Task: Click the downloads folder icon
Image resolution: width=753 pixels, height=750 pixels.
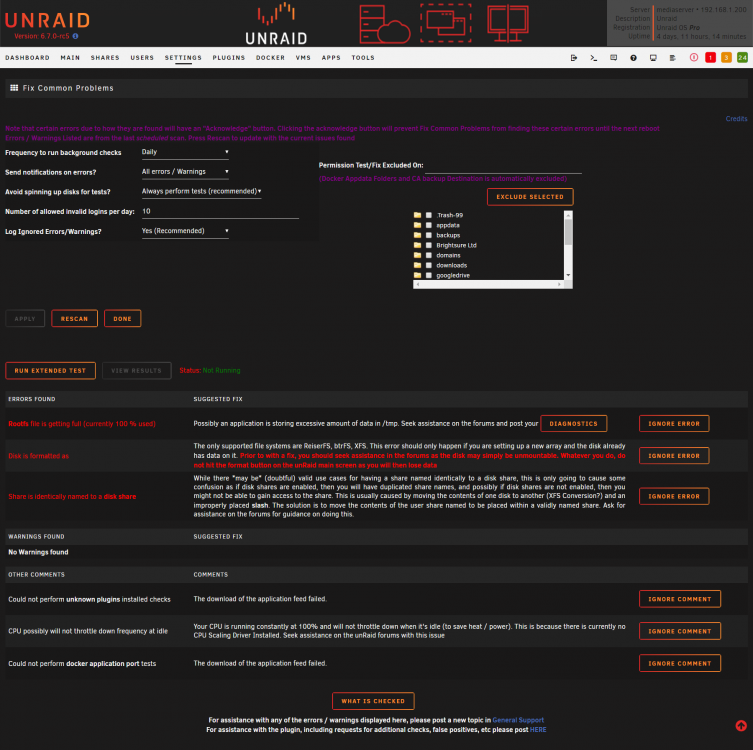Action: pos(417,265)
